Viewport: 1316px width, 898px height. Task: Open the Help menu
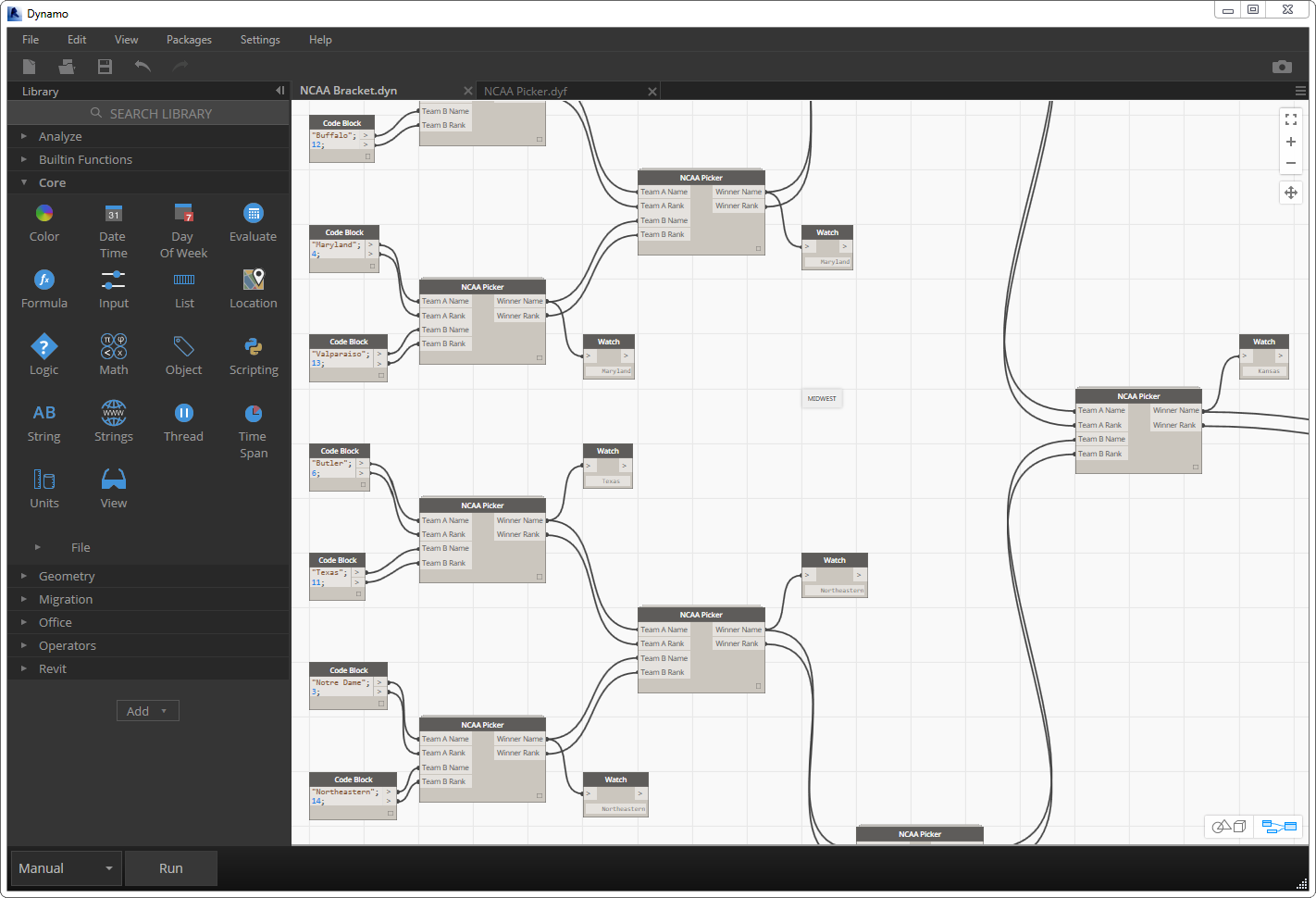320,40
